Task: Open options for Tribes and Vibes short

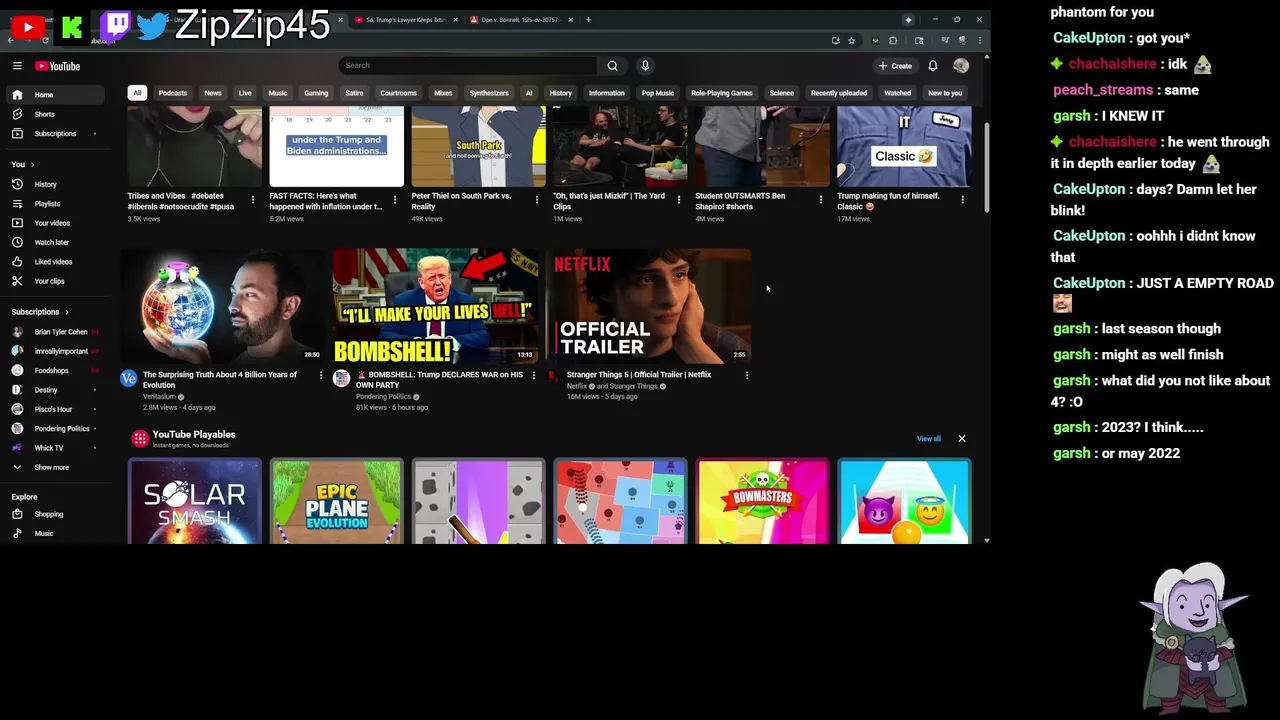Action: [253, 200]
